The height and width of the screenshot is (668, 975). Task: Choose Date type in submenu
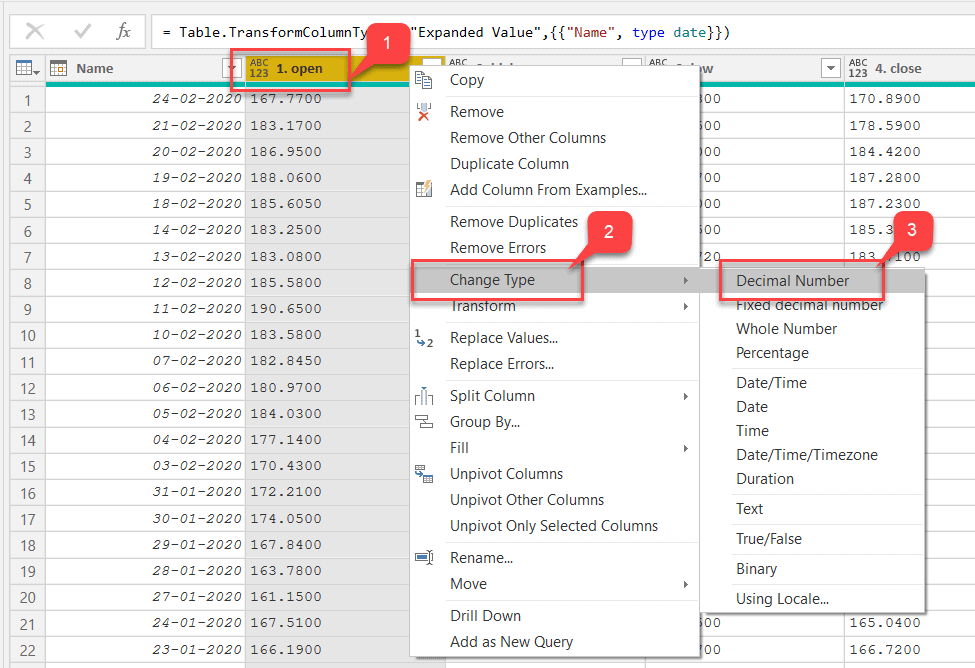pyautogui.click(x=752, y=407)
